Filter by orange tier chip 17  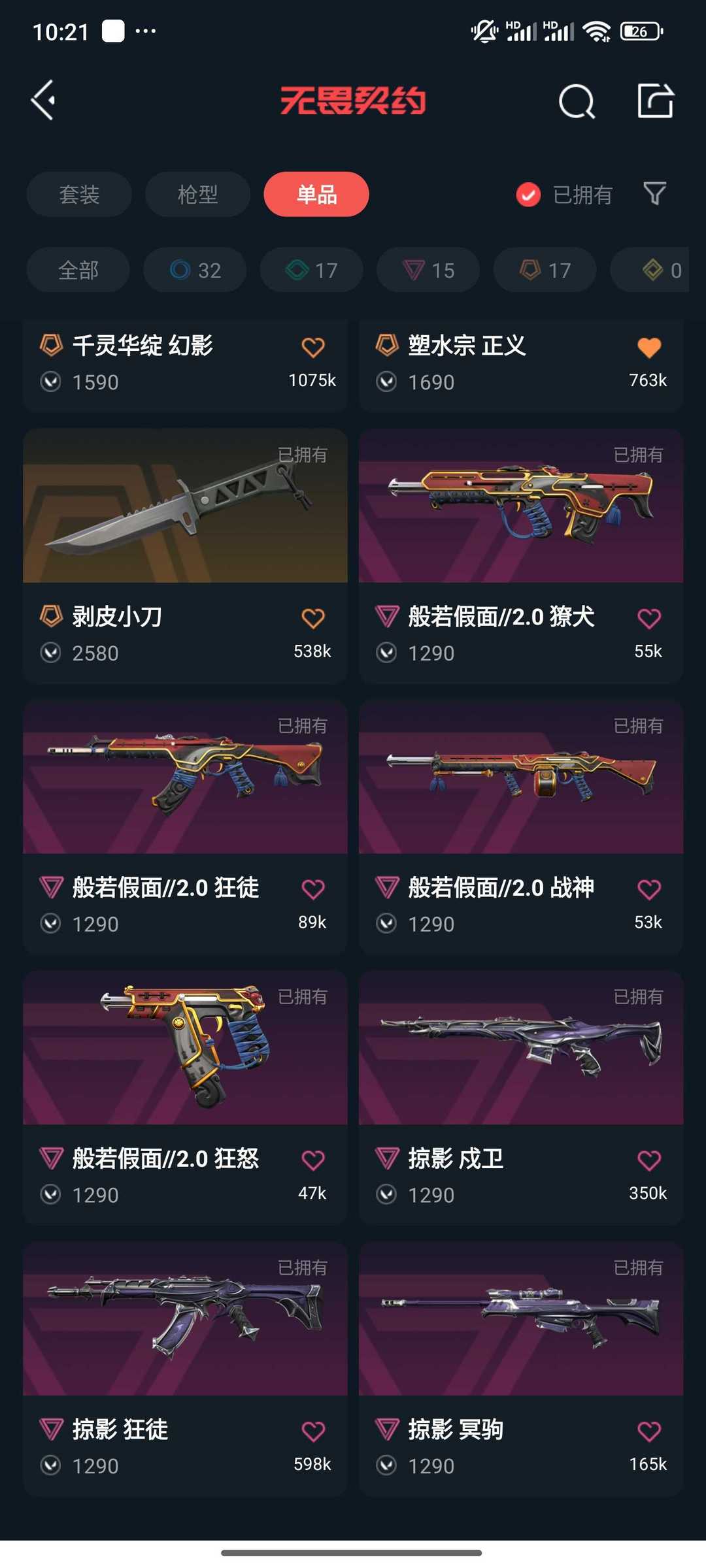(545, 270)
